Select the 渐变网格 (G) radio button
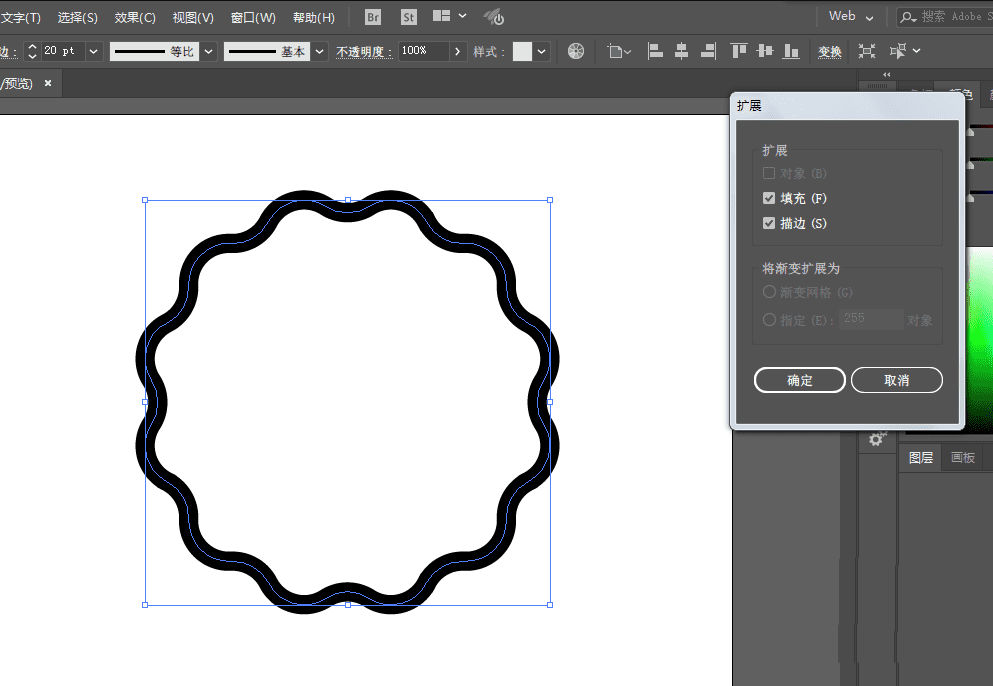This screenshot has height=686, width=993. click(769, 292)
